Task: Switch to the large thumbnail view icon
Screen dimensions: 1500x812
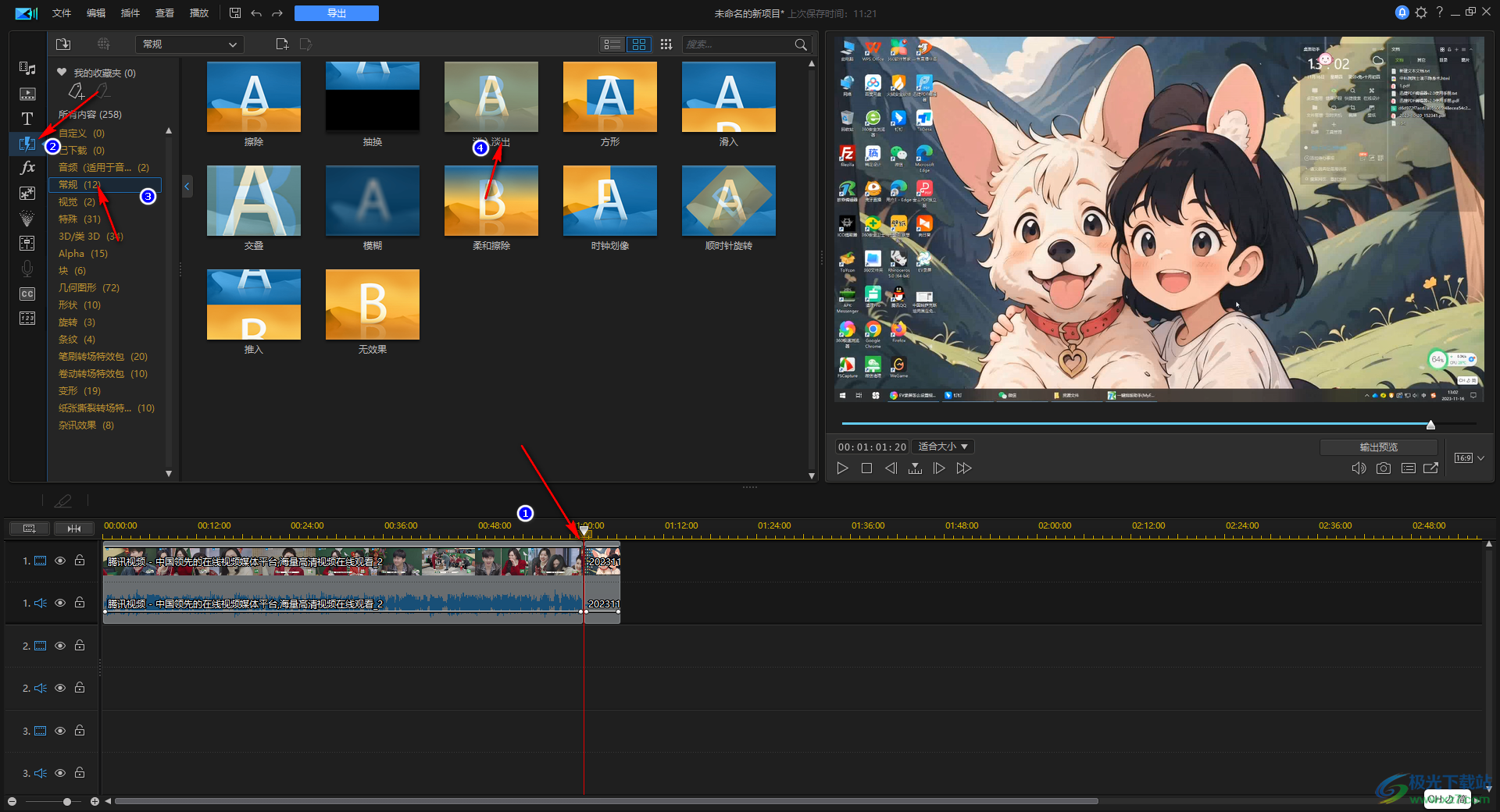Action: click(639, 45)
